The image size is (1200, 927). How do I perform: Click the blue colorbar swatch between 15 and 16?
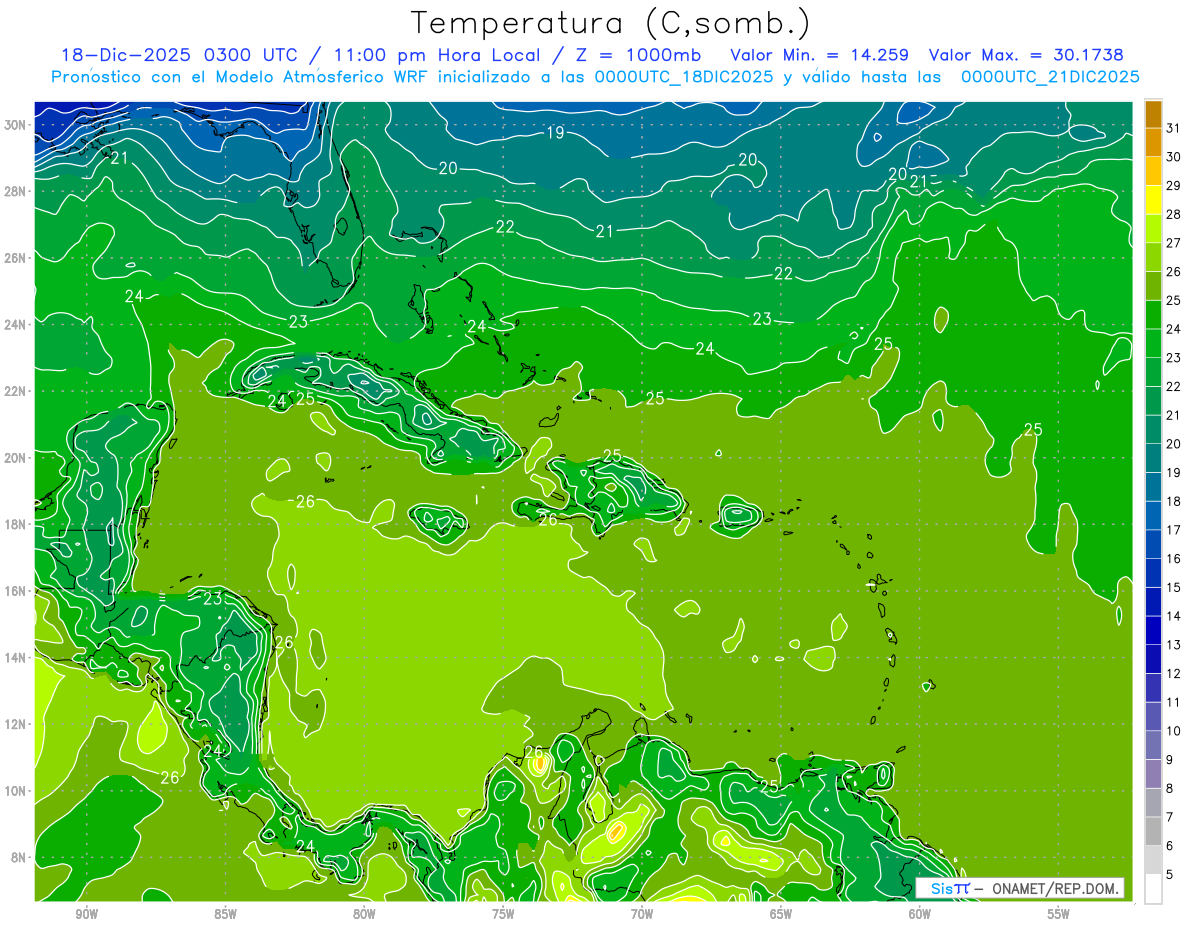click(x=1153, y=573)
